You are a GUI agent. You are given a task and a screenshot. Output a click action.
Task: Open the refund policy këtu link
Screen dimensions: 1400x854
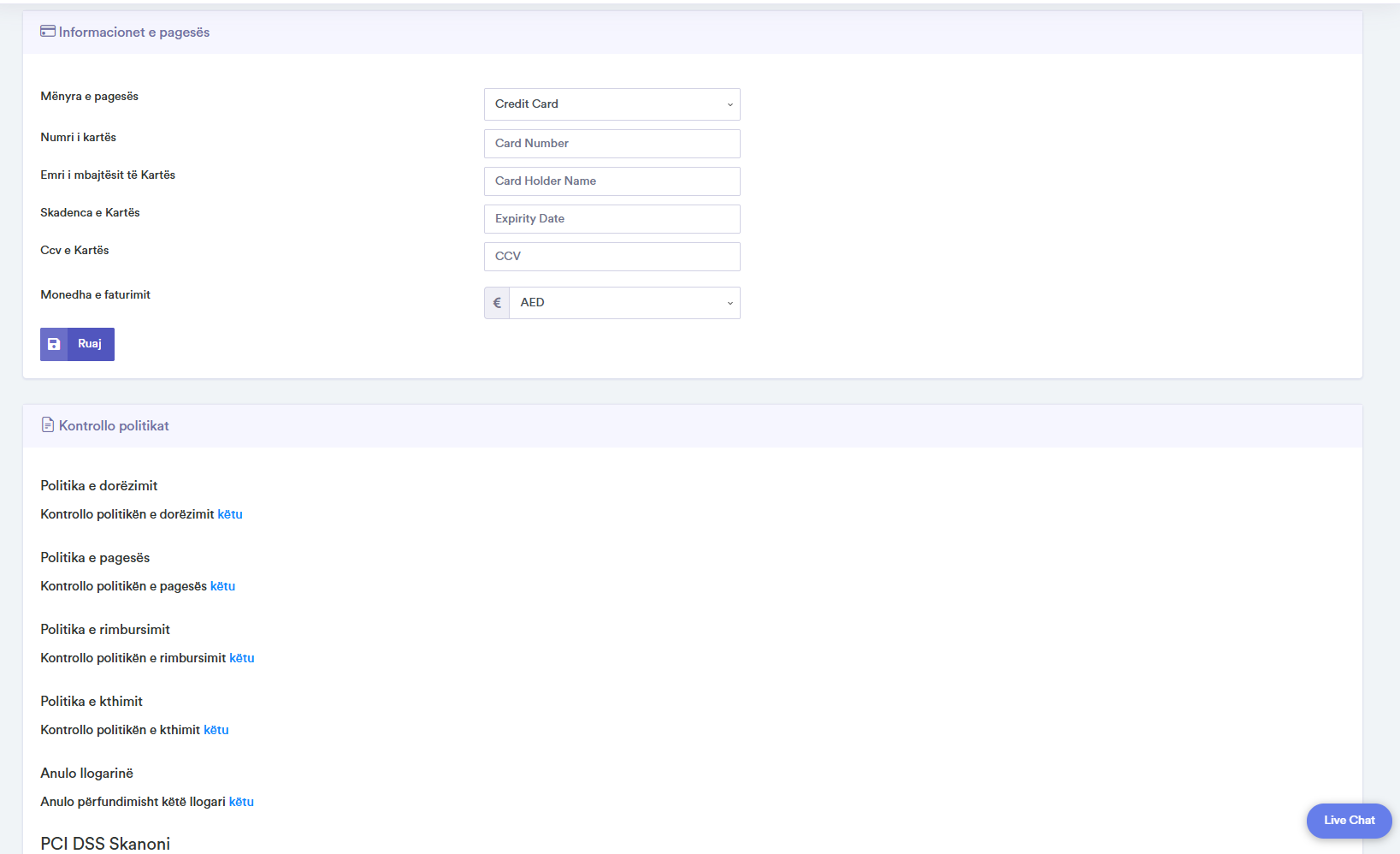click(x=242, y=658)
